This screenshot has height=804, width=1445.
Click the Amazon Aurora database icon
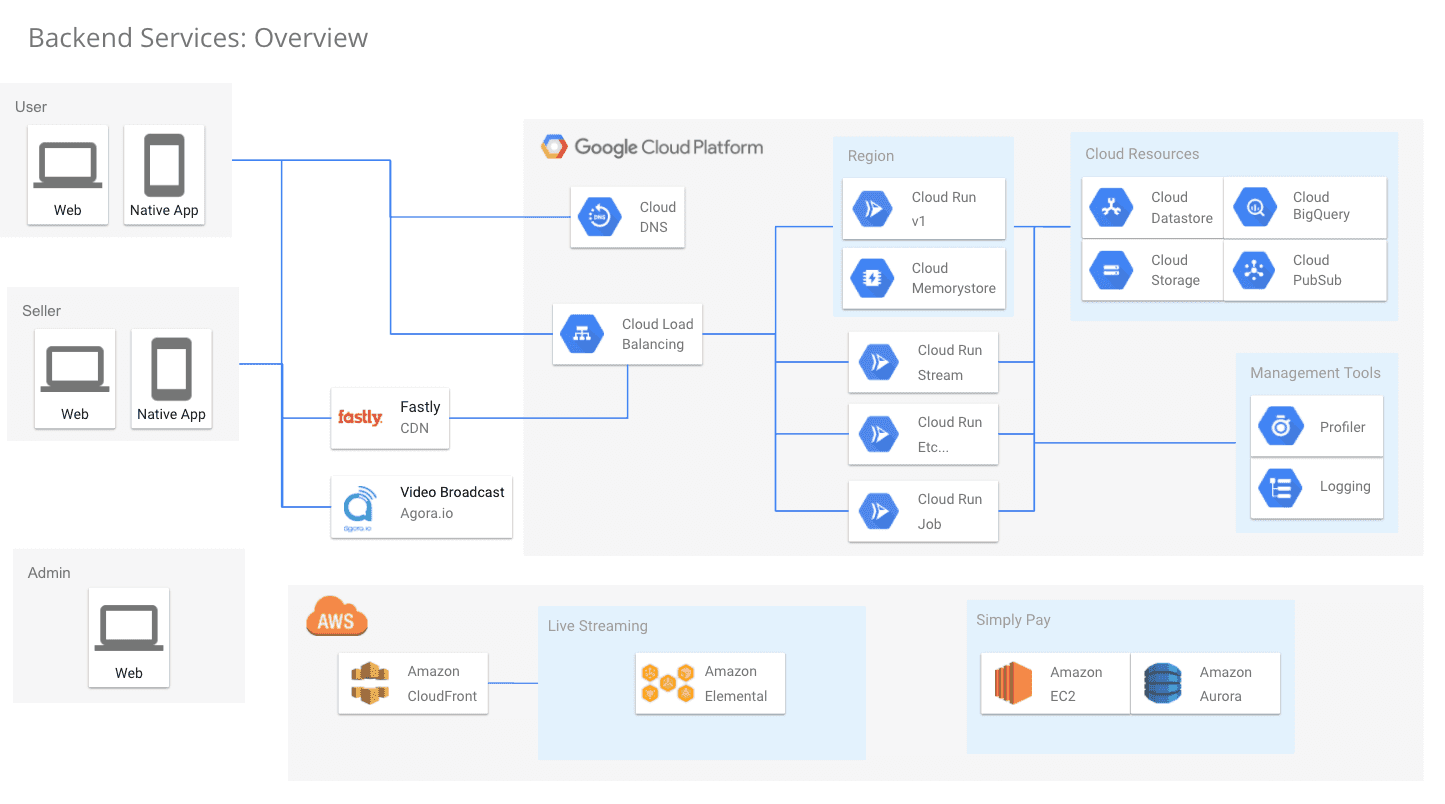click(x=1162, y=684)
